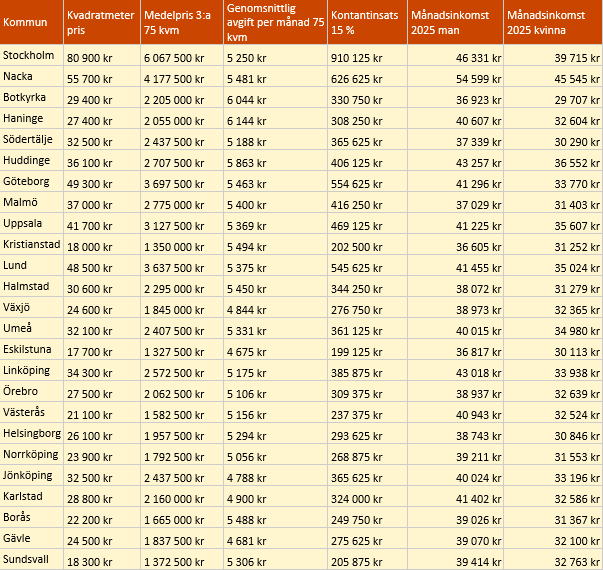Click the cell 4 844 kr
This screenshot has height=570, width=603.
click(275, 307)
